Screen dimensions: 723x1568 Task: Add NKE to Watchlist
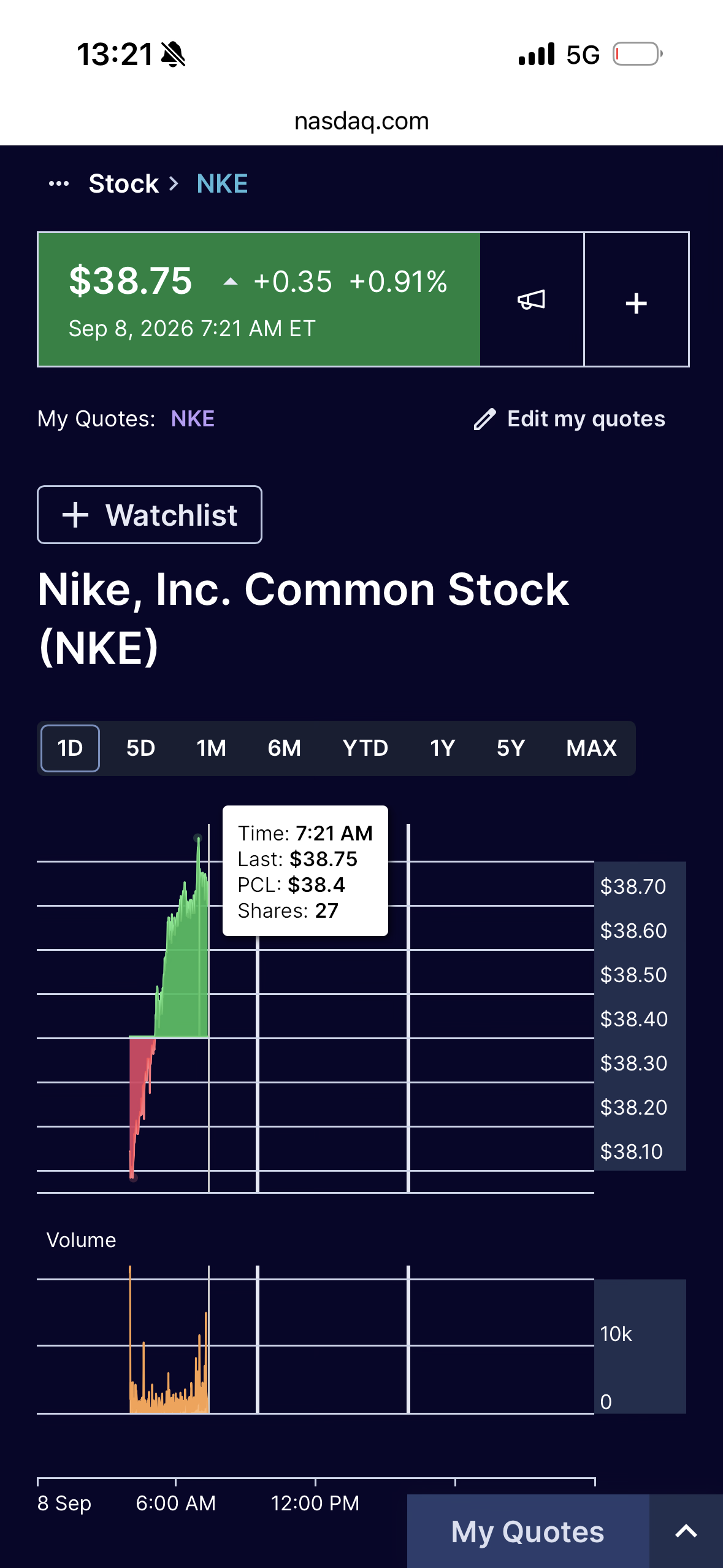point(150,515)
